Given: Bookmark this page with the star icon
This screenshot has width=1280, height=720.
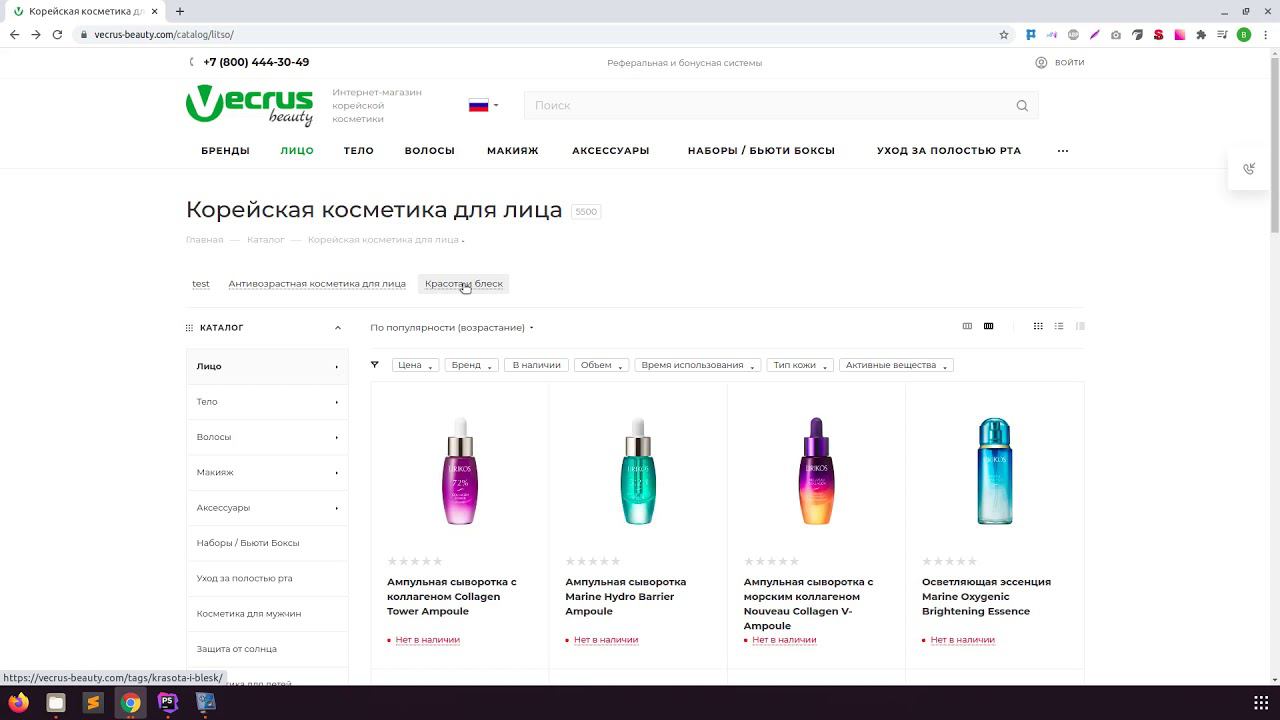Looking at the screenshot, I should tap(1004, 34).
